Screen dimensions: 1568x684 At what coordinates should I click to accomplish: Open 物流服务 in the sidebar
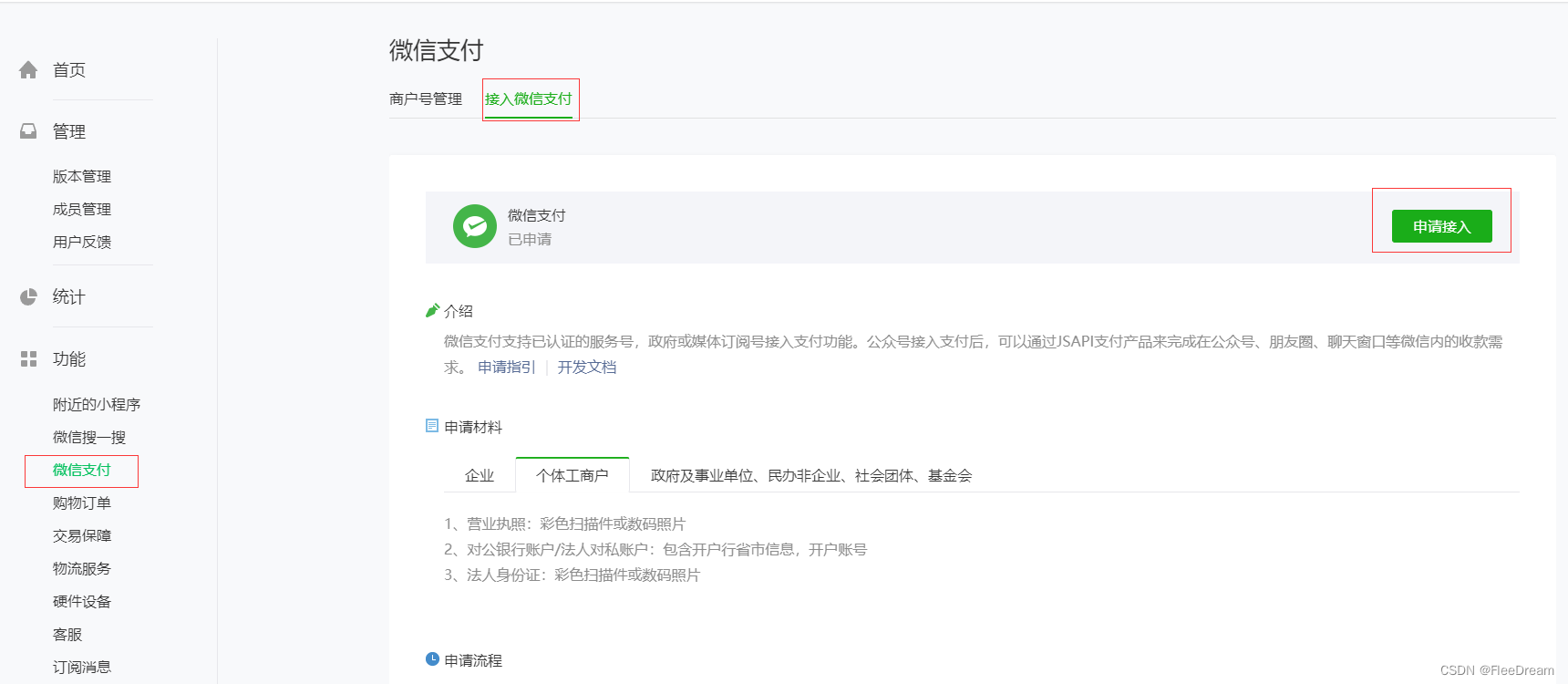coord(82,568)
